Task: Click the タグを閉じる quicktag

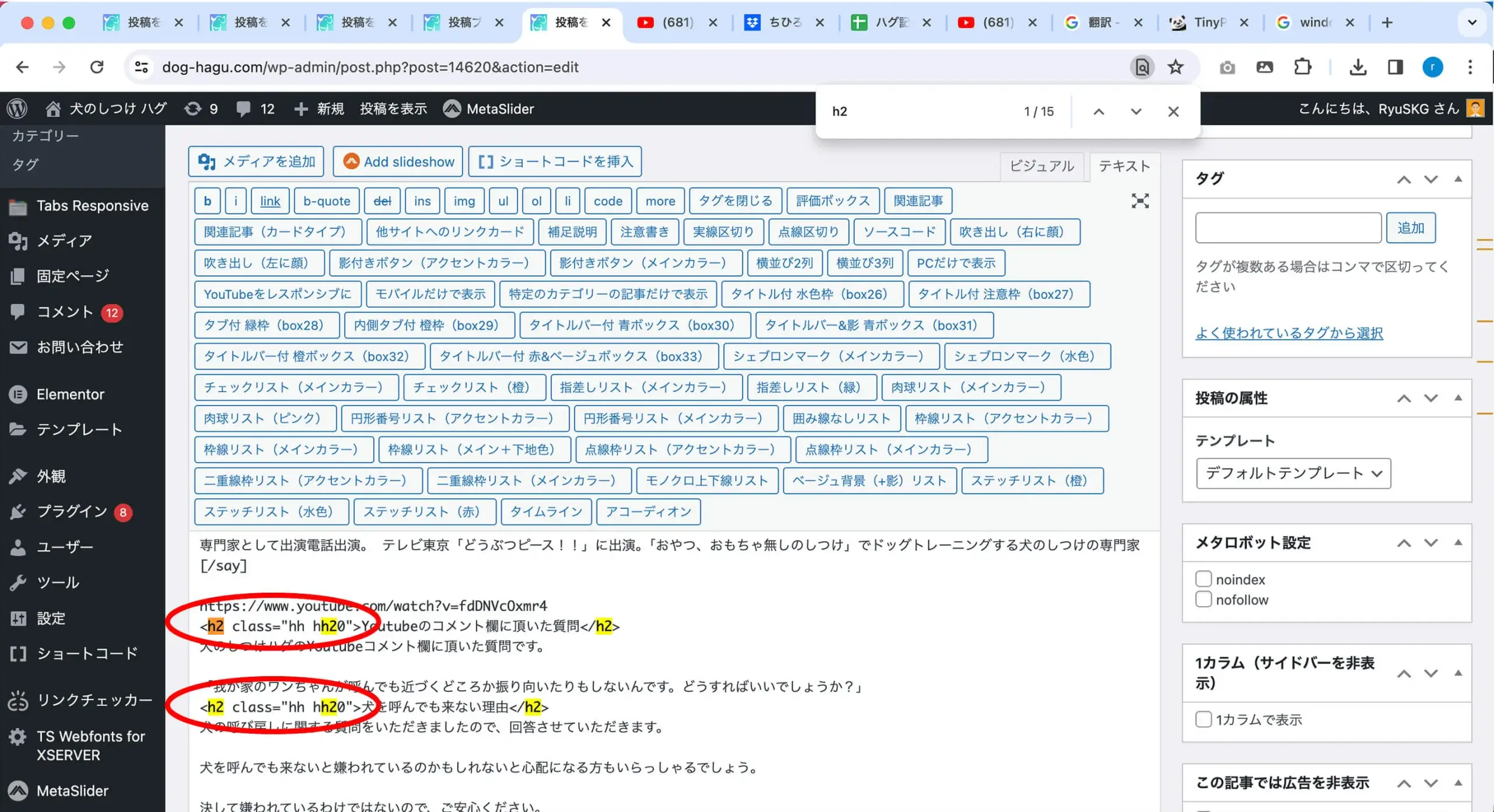Action: tap(735, 201)
